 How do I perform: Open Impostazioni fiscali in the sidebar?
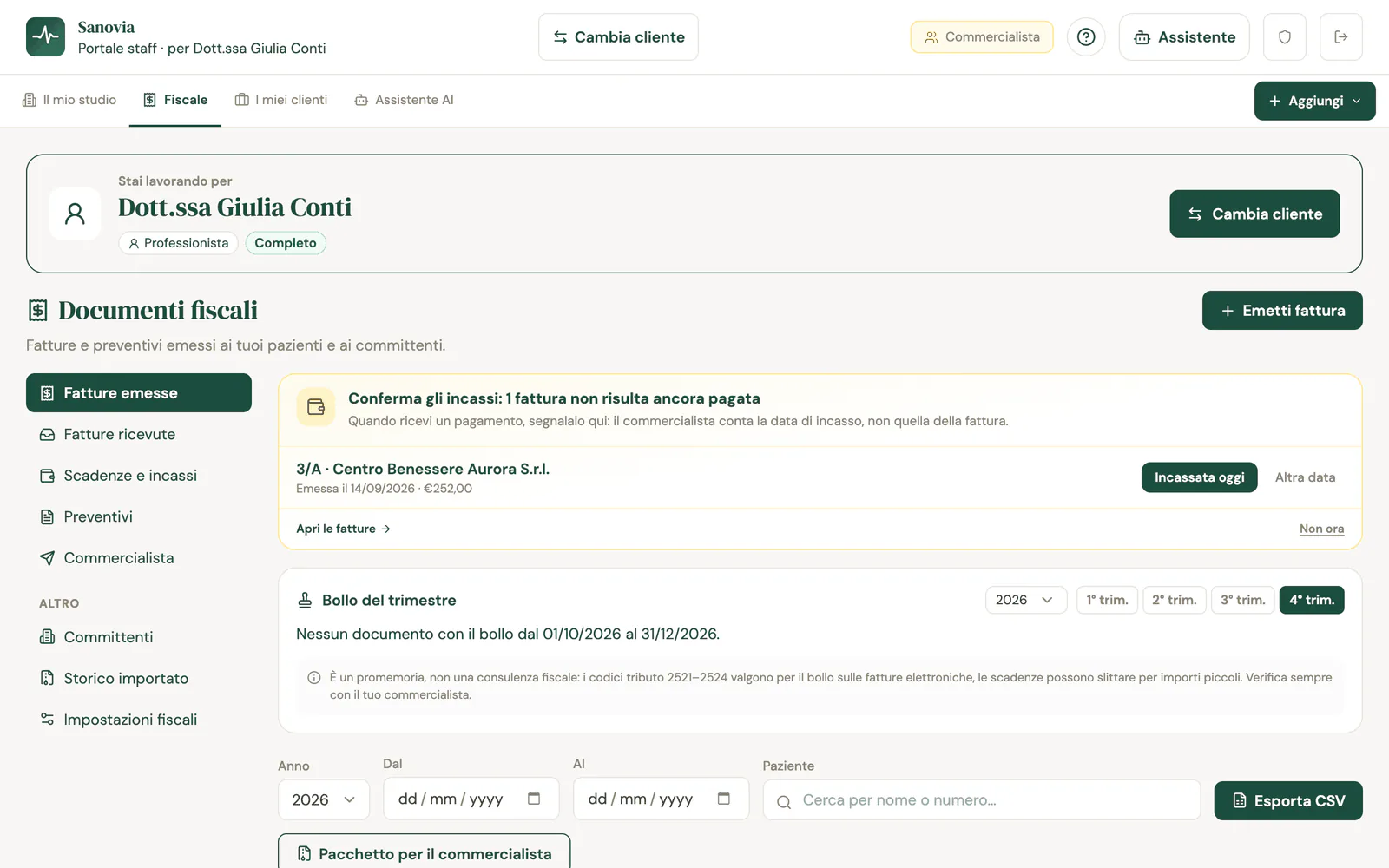coord(139,720)
